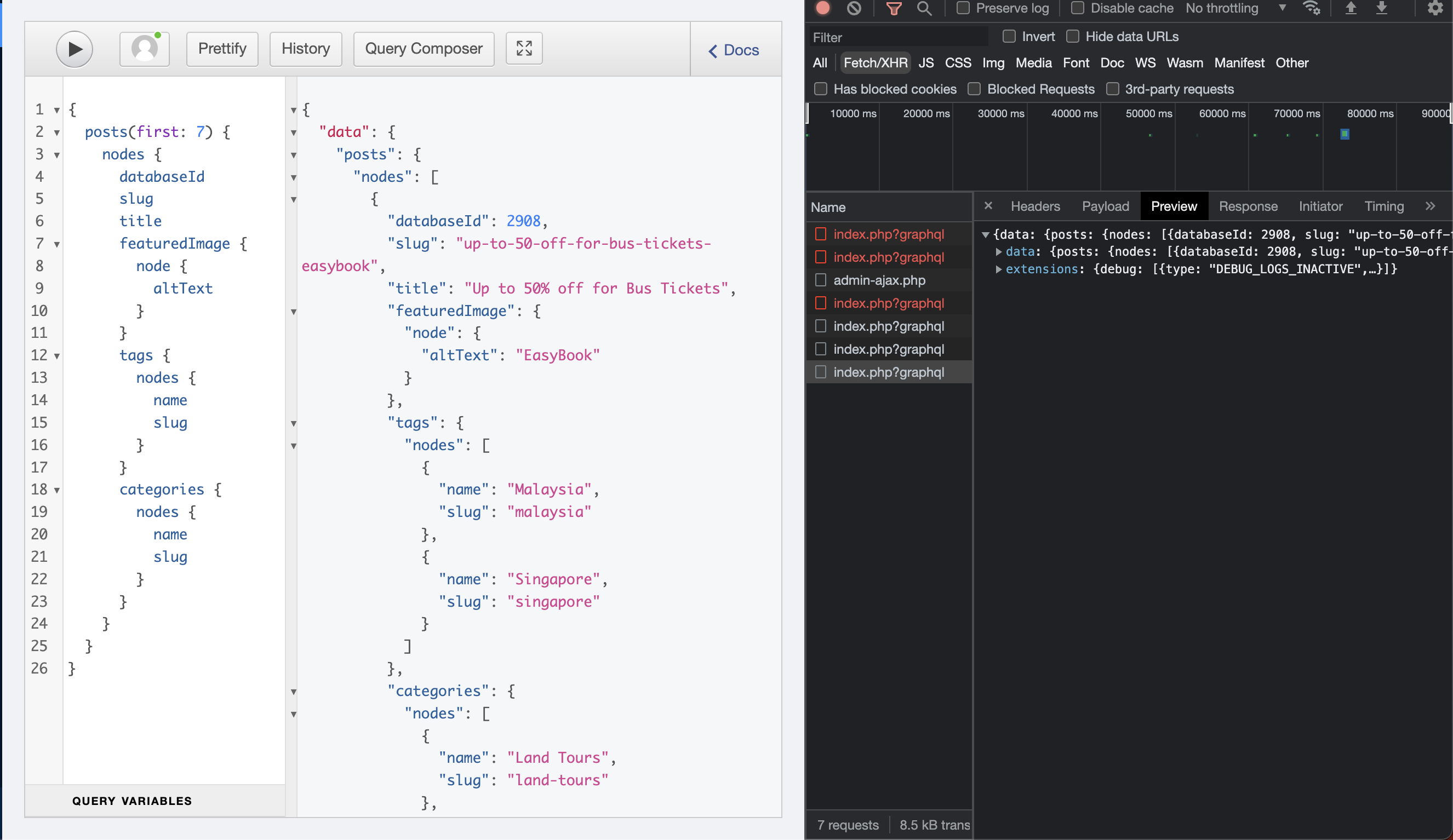Image resolution: width=1453 pixels, height=840 pixels.
Task: Close the request details panel
Action: click(x=988, y=206)
